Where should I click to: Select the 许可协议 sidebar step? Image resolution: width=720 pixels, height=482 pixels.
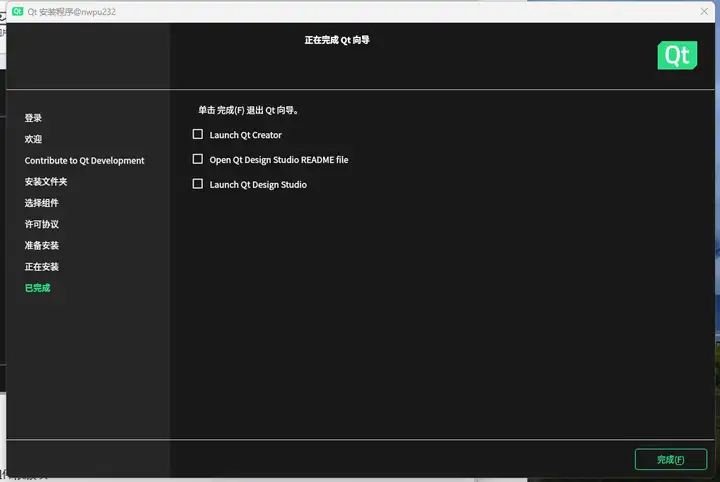[x=42, y=224]
